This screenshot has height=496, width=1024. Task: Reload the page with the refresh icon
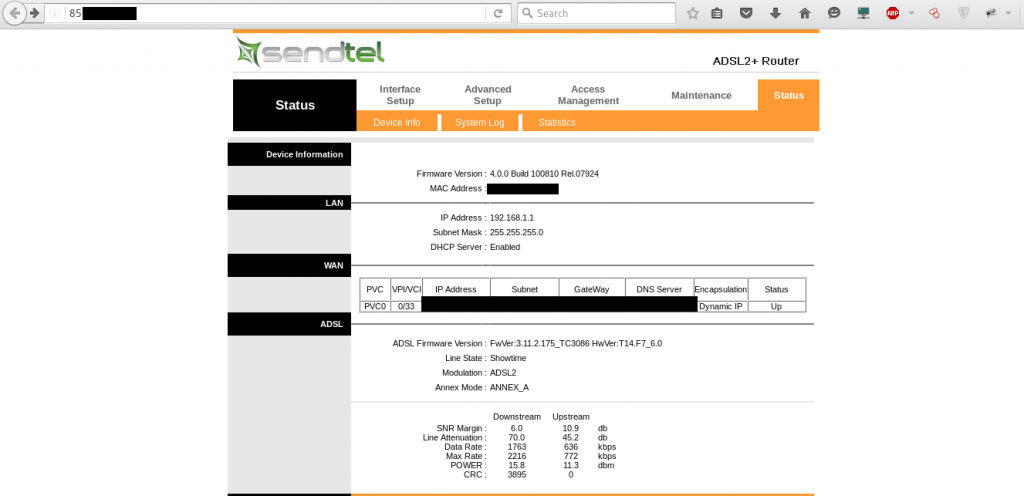[x=497, y=13]
